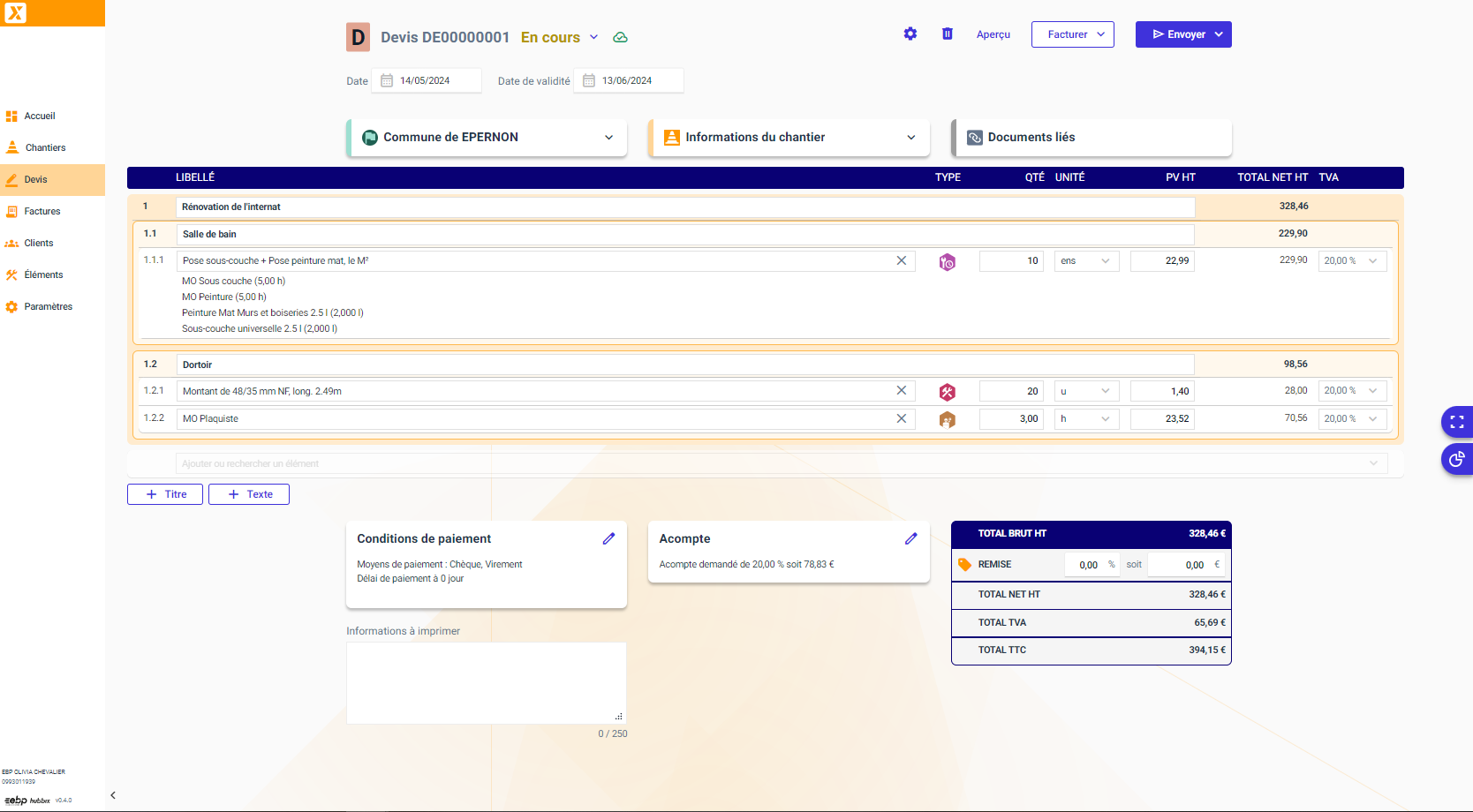
Task: Click the cloud sync status icon
Action: tap(621, 37)
